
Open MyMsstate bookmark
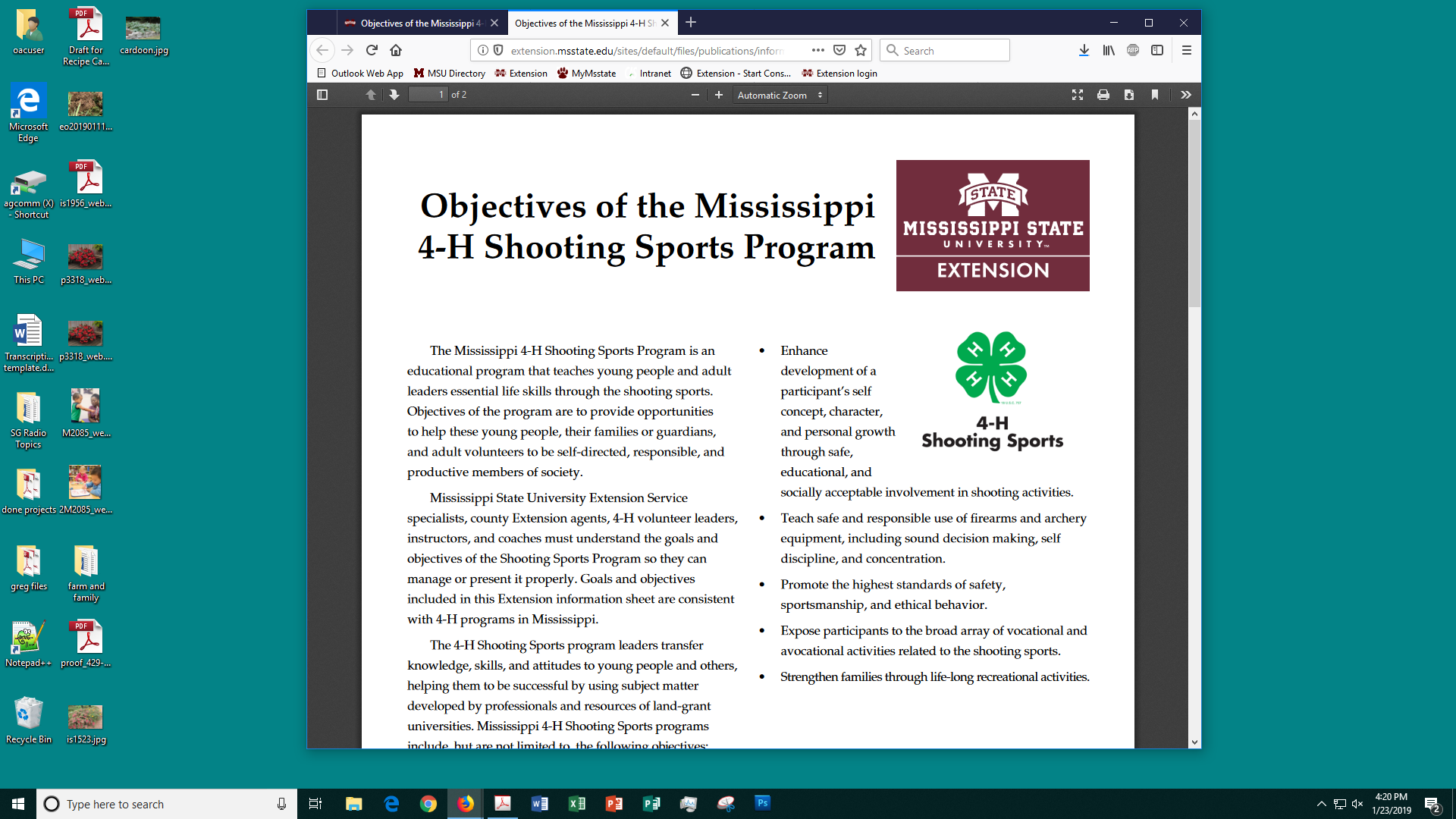[x=586, y=74]
